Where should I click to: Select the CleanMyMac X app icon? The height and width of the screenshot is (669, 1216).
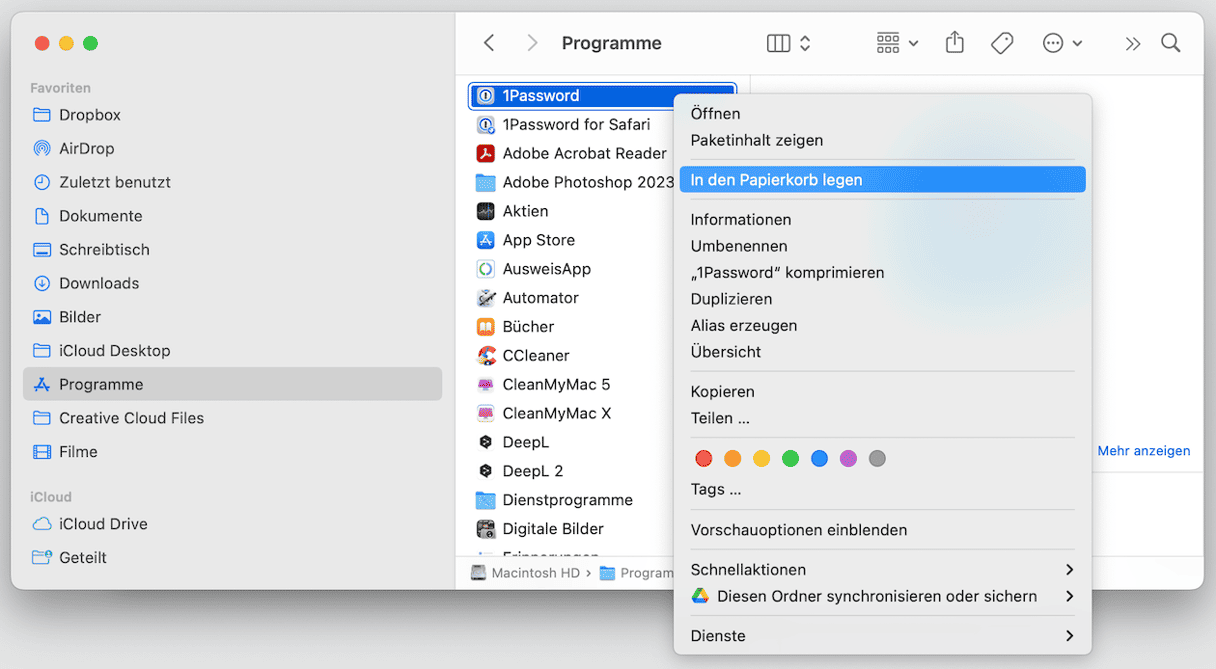pyautogui.click(x=486, y=414)
